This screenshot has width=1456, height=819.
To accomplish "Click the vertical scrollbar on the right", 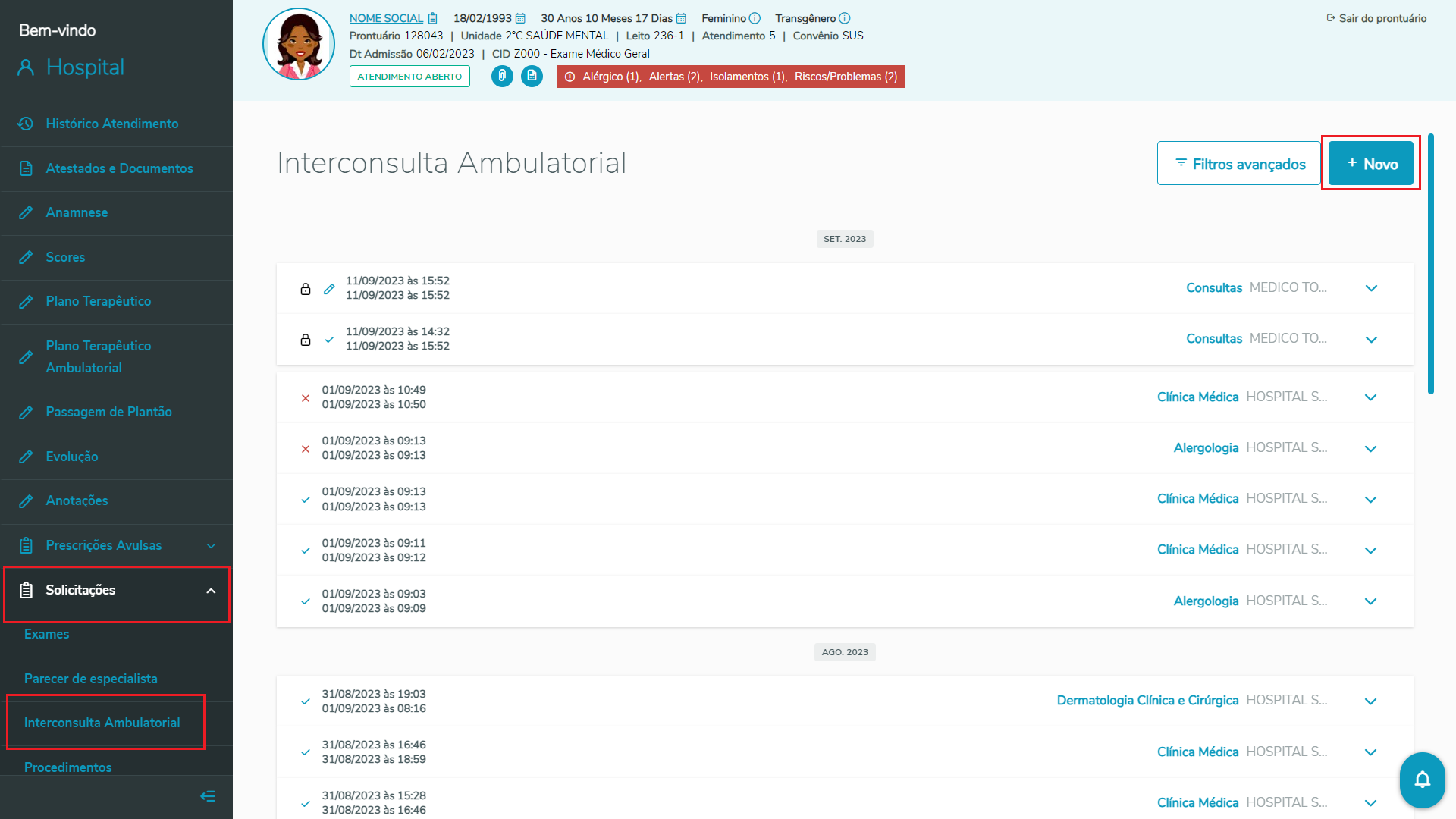I will (x=1431, y=264).
